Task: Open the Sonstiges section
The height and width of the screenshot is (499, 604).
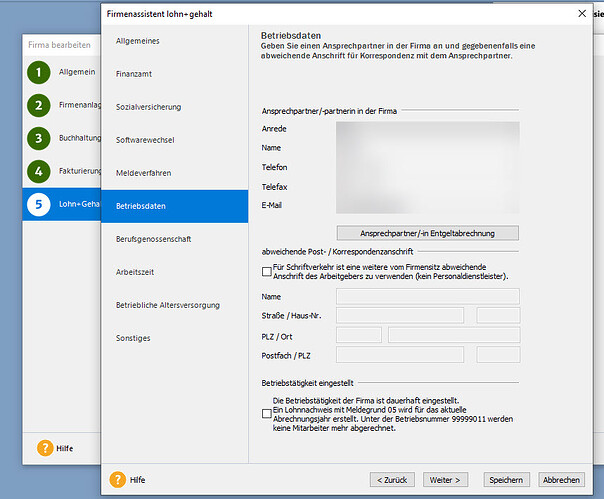Action: click(174, 338)
